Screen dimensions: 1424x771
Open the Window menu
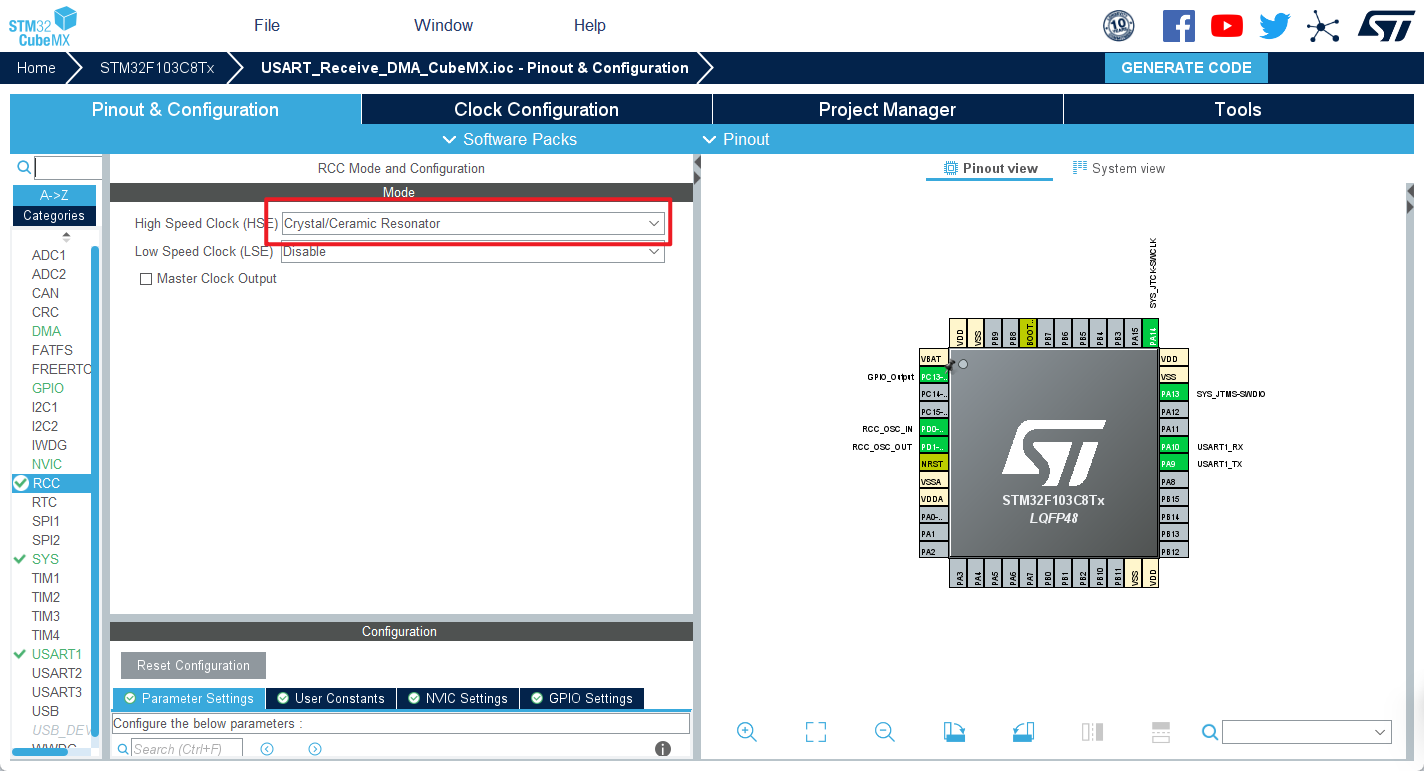[443, 25]
